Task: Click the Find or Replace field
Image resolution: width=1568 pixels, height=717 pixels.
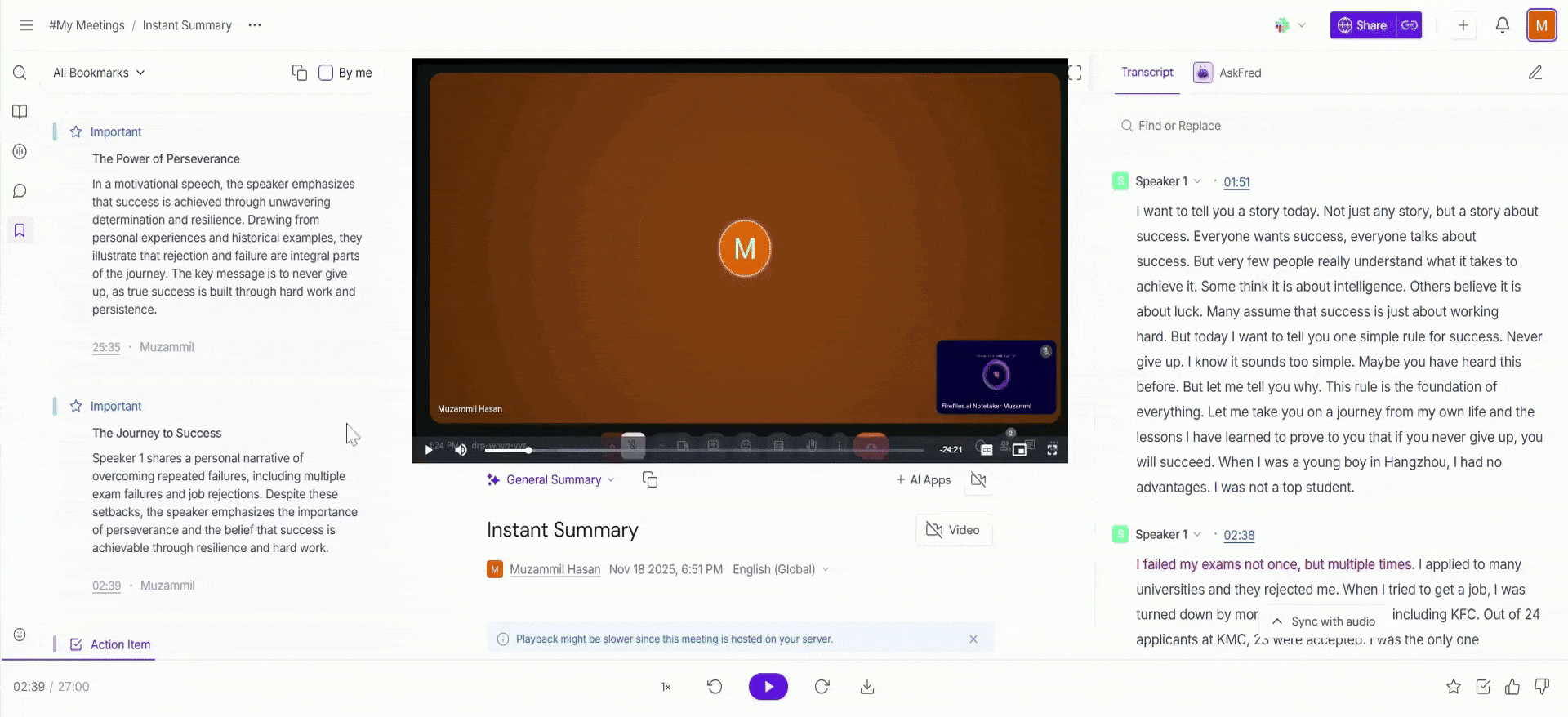Action: [1179, 126]
